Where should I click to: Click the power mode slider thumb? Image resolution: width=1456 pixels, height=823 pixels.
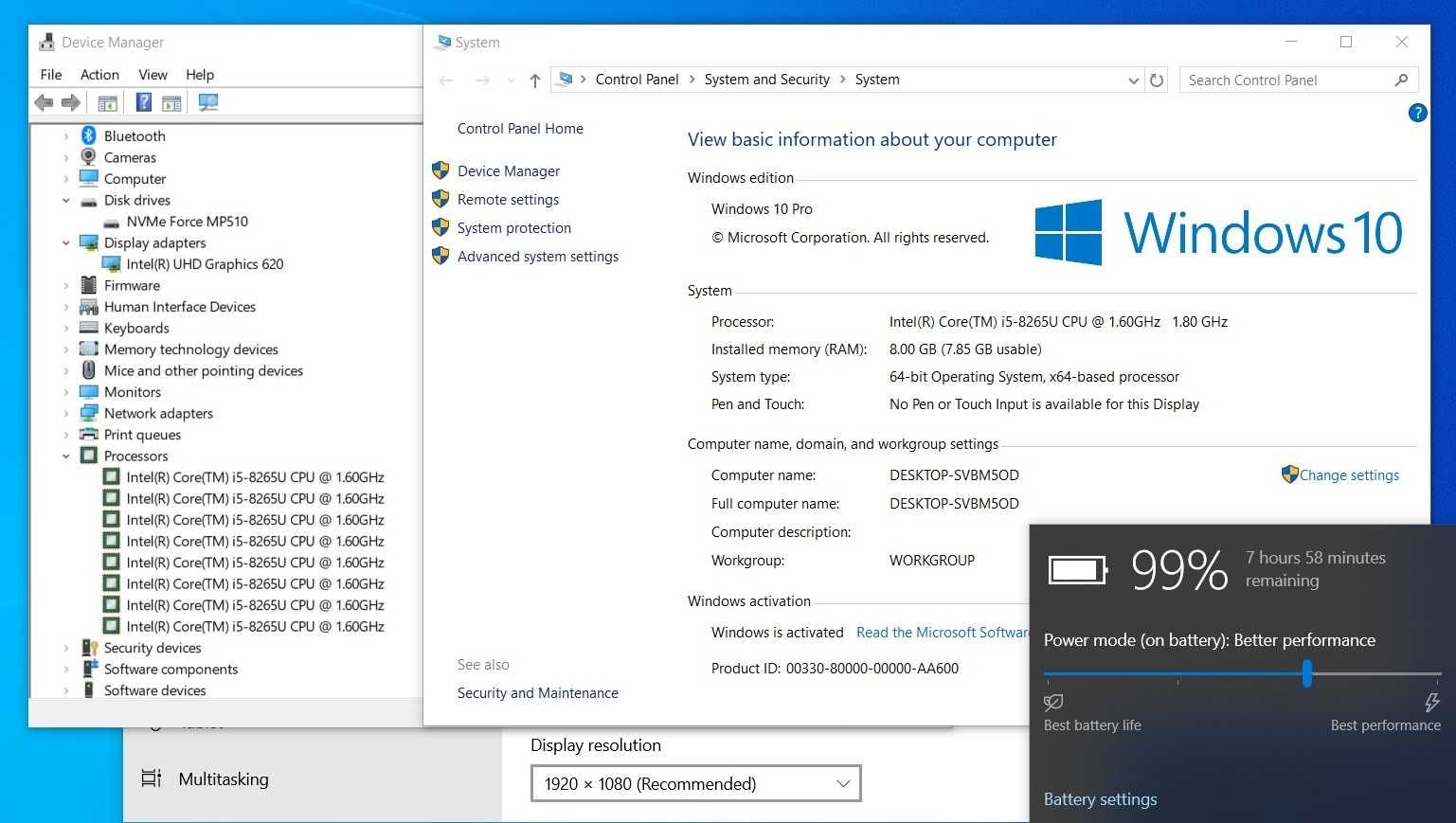pyautogui.click(x=1307, y=673)
